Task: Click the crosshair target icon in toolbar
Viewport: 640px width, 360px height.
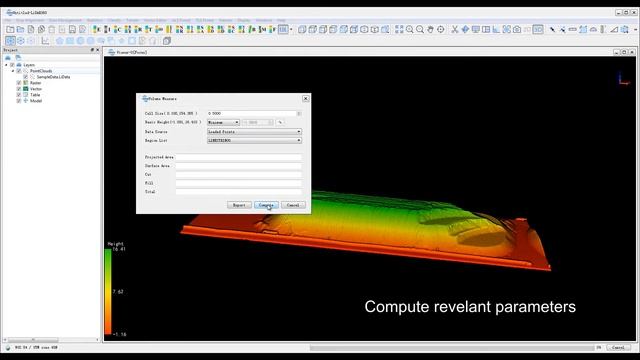Action: 441,29
